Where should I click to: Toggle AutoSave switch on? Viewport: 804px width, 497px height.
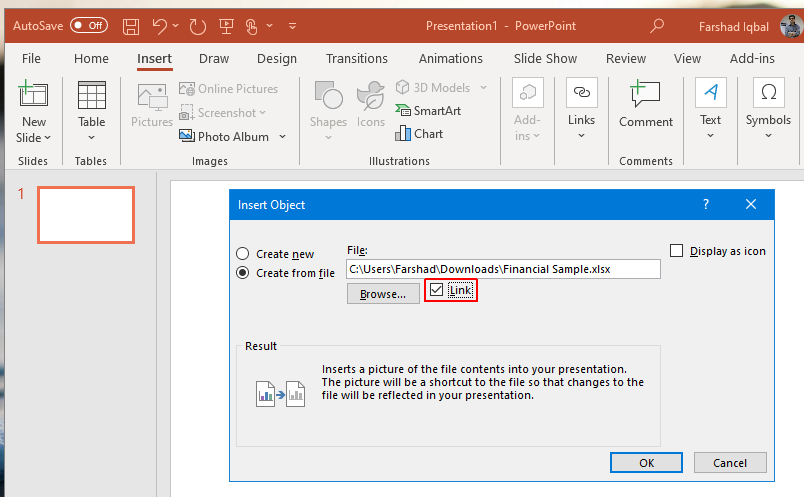(x=89, y=25)
